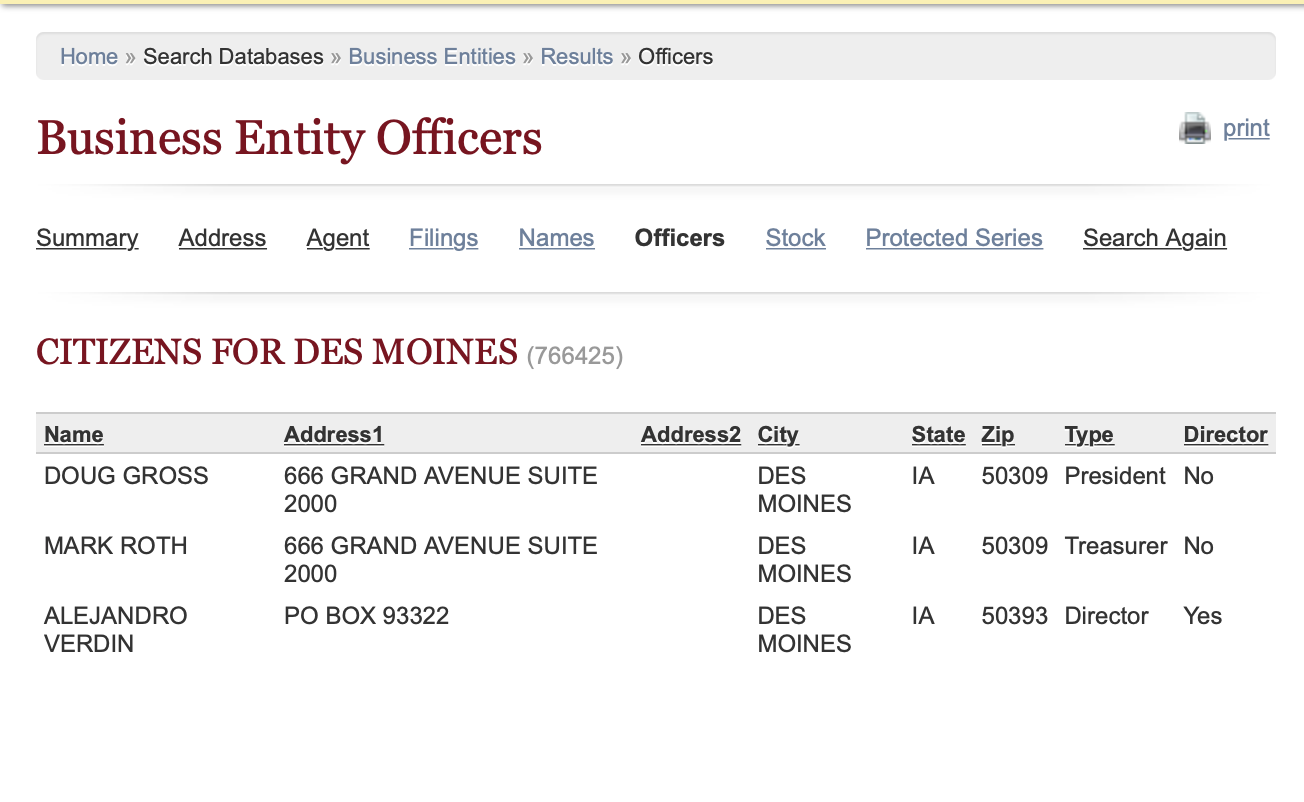Image resolution: width=1304 pixels, height=802 pixels.
Task: Open Business Entities breadcrumb link
Action: [432, 56]
